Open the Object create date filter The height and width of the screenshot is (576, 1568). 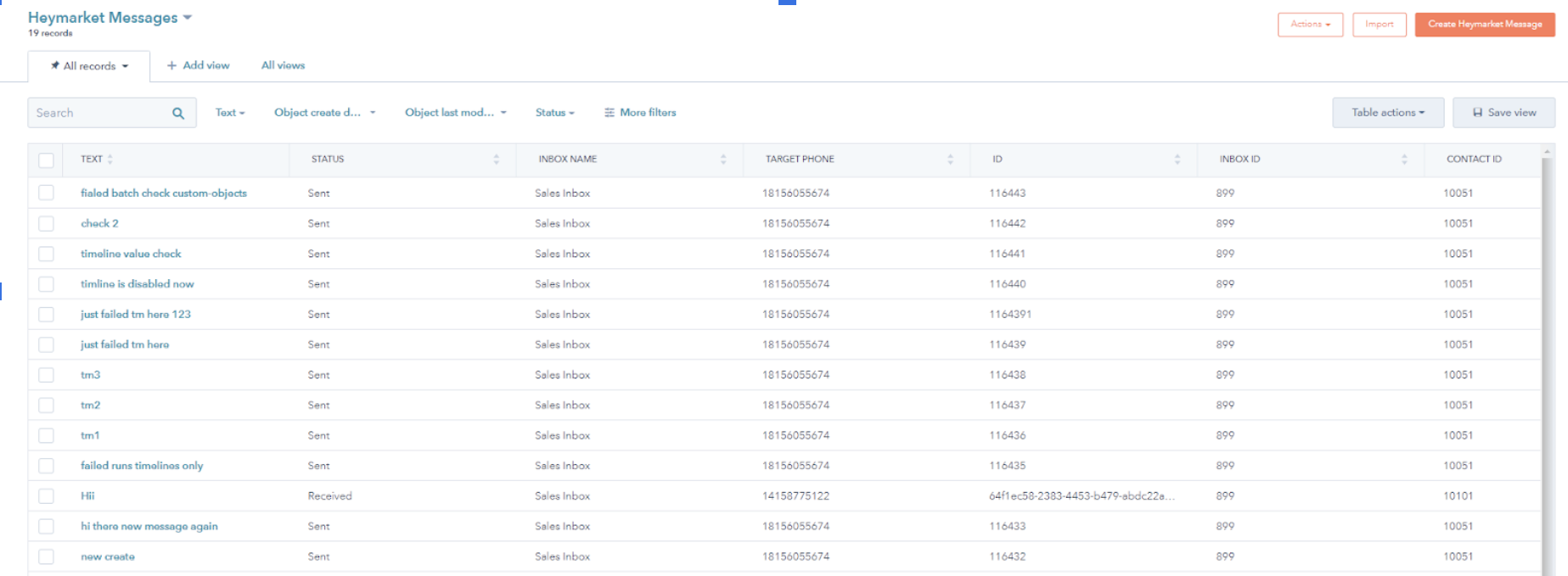pos(324,113)
